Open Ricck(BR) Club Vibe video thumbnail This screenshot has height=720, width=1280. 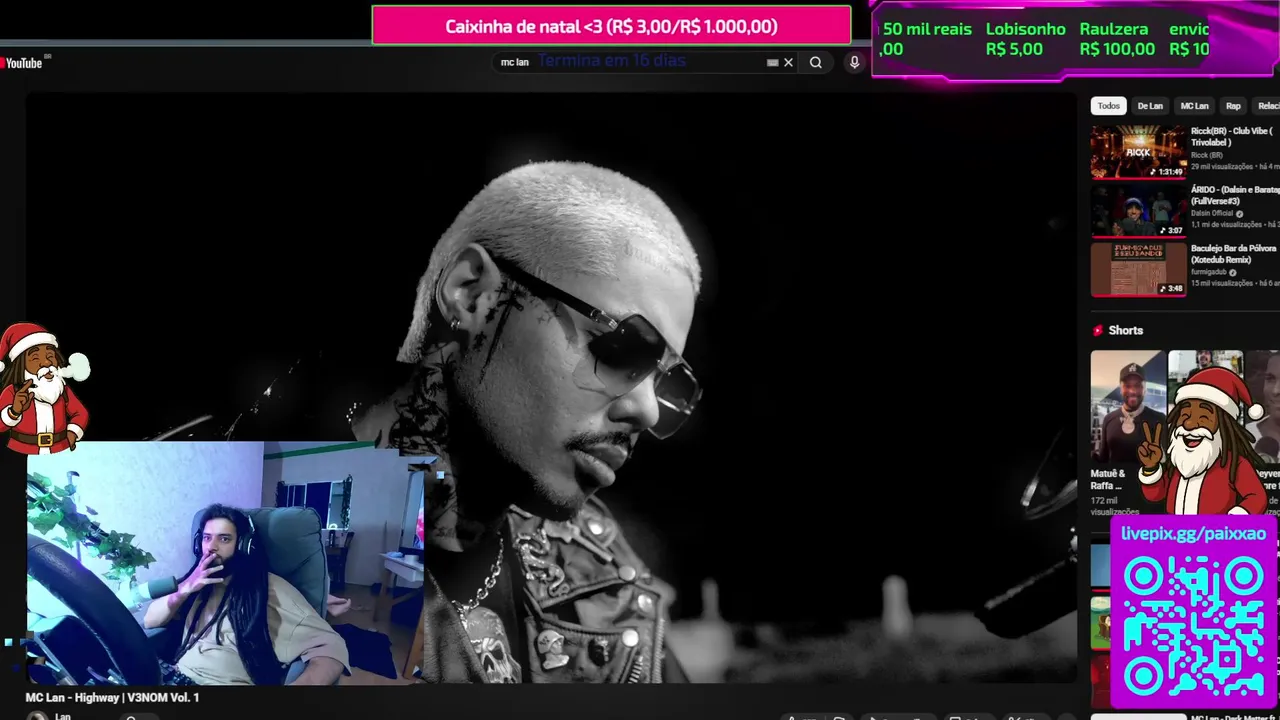coord(1138,151)
